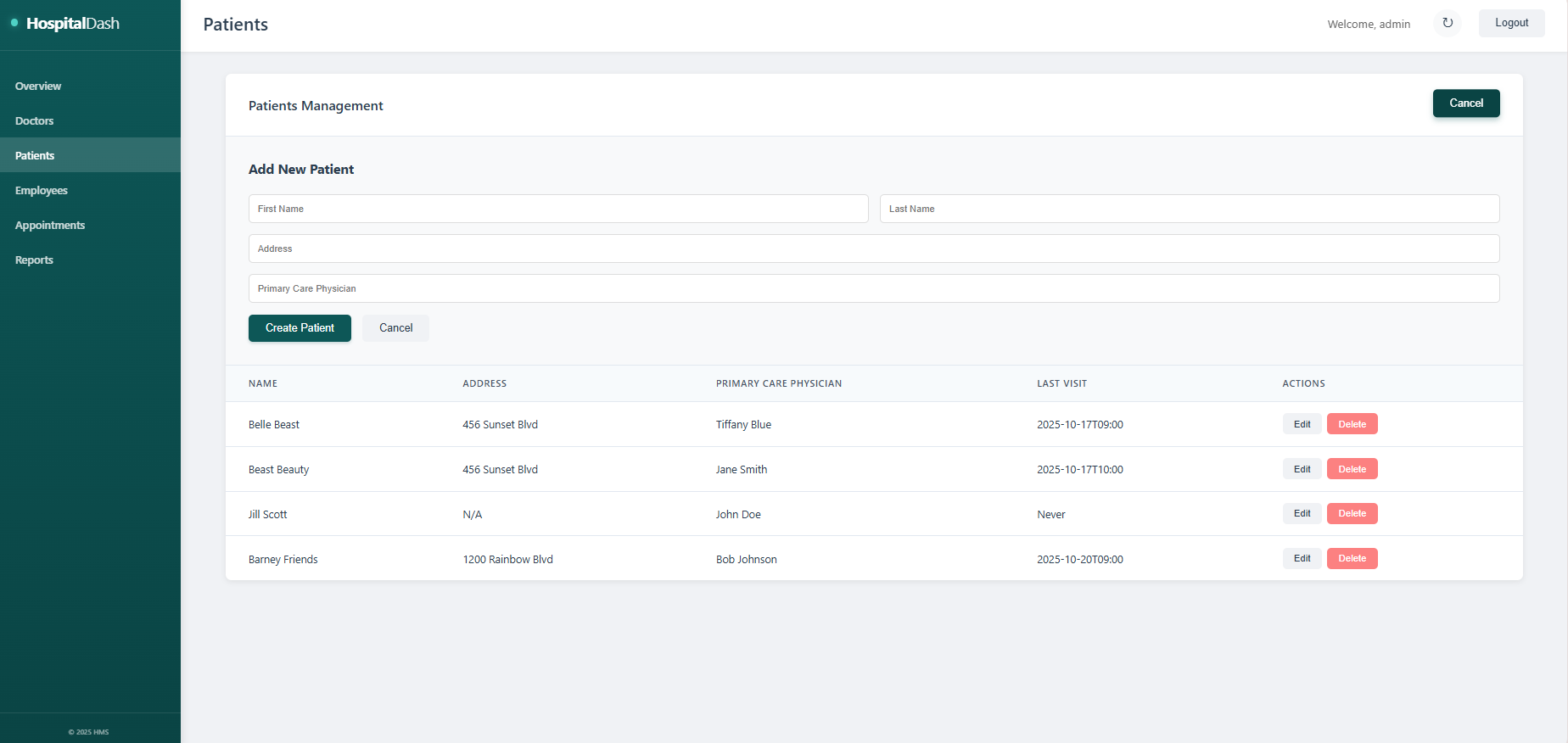
Task: Edit the Barney Friends record
Action: [1302, 558]
